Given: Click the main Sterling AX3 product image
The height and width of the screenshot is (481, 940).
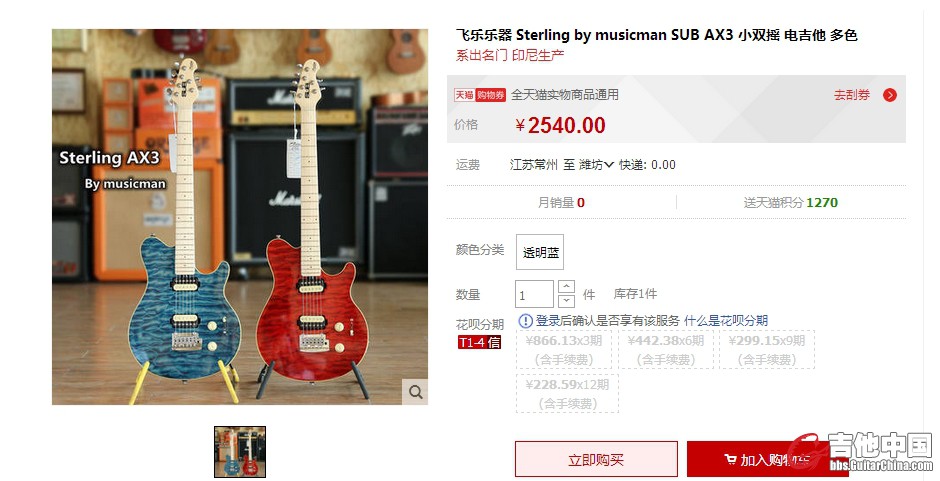Looking at the screenshot, I should (240, 217).
